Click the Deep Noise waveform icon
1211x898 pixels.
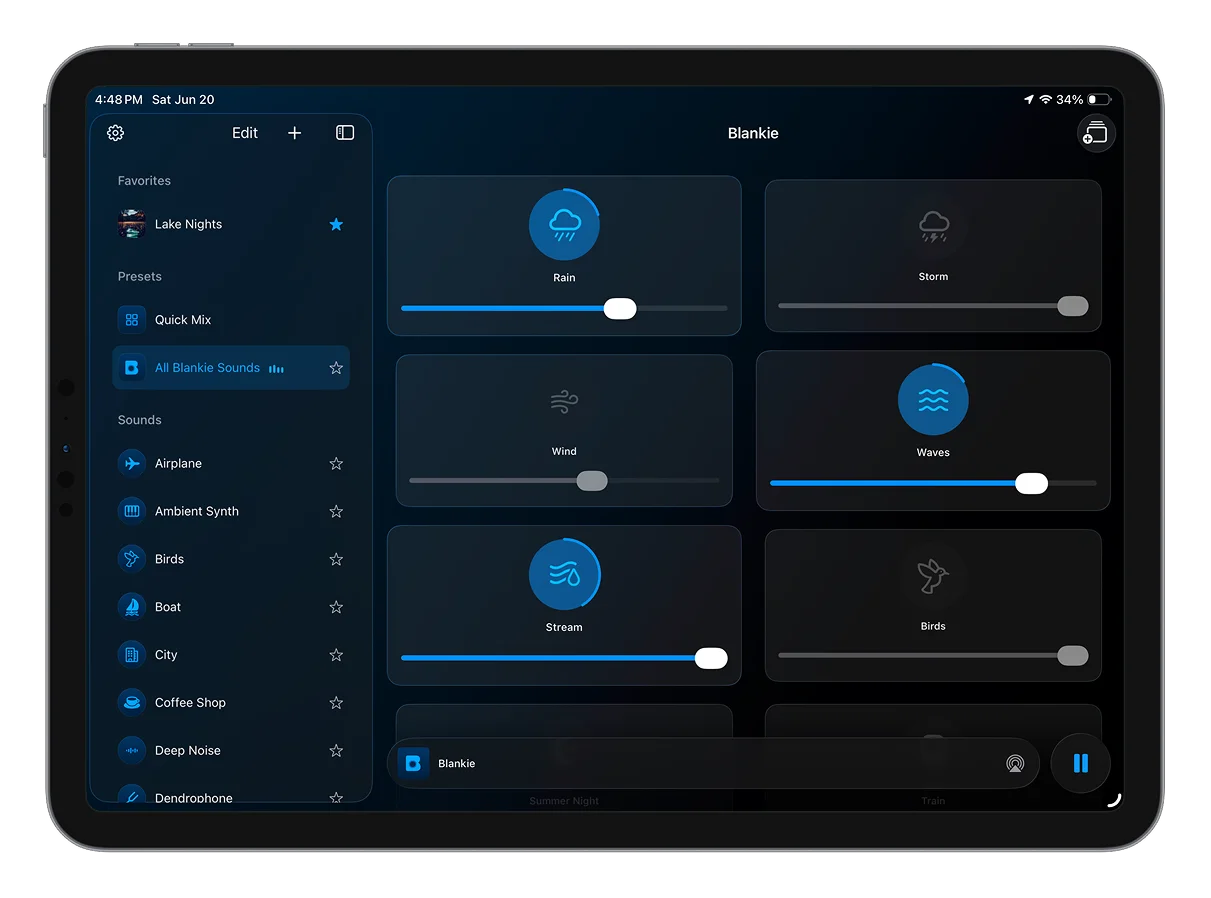click(x=131, y=751)
